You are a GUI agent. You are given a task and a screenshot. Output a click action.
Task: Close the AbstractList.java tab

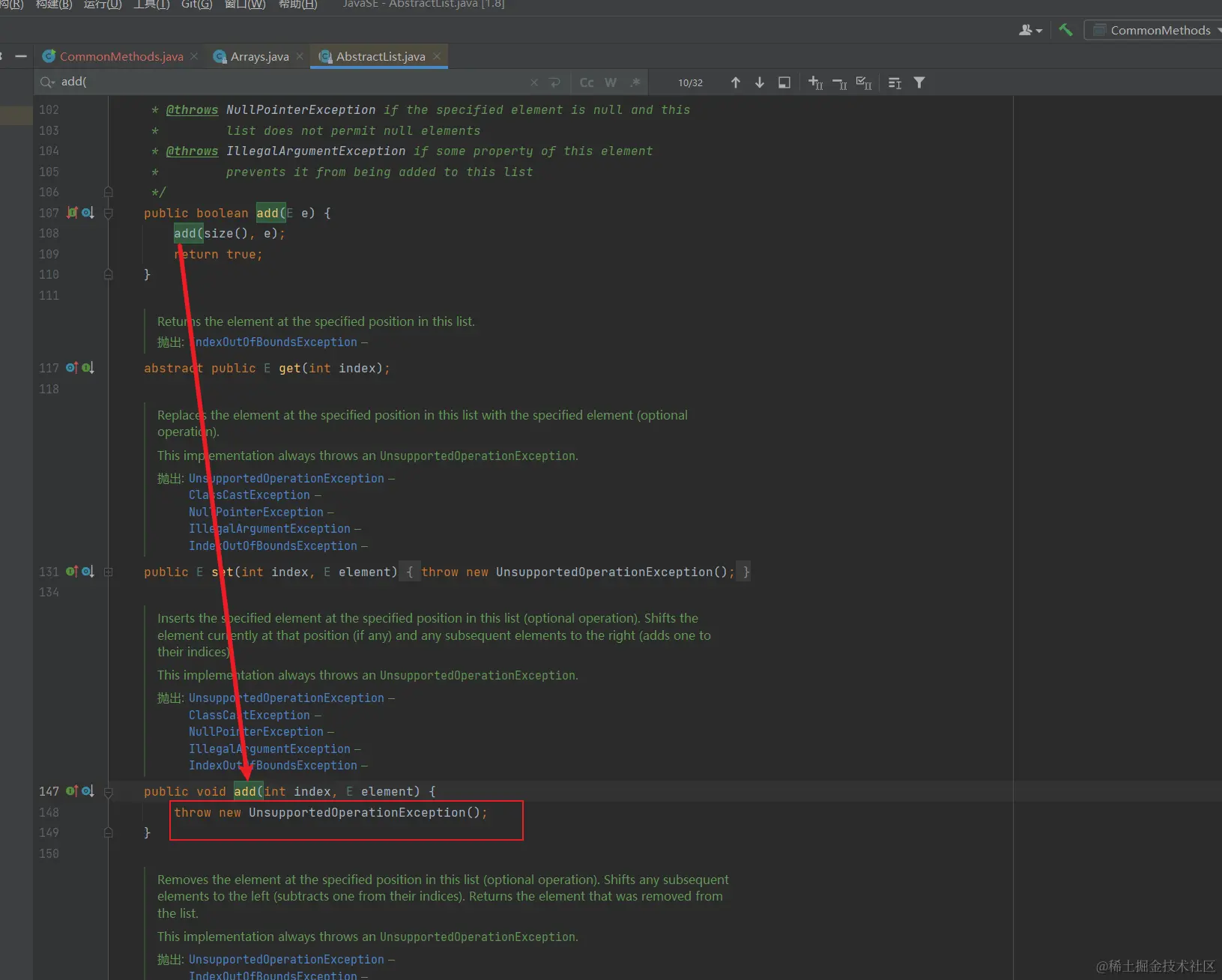coord(437,56)
